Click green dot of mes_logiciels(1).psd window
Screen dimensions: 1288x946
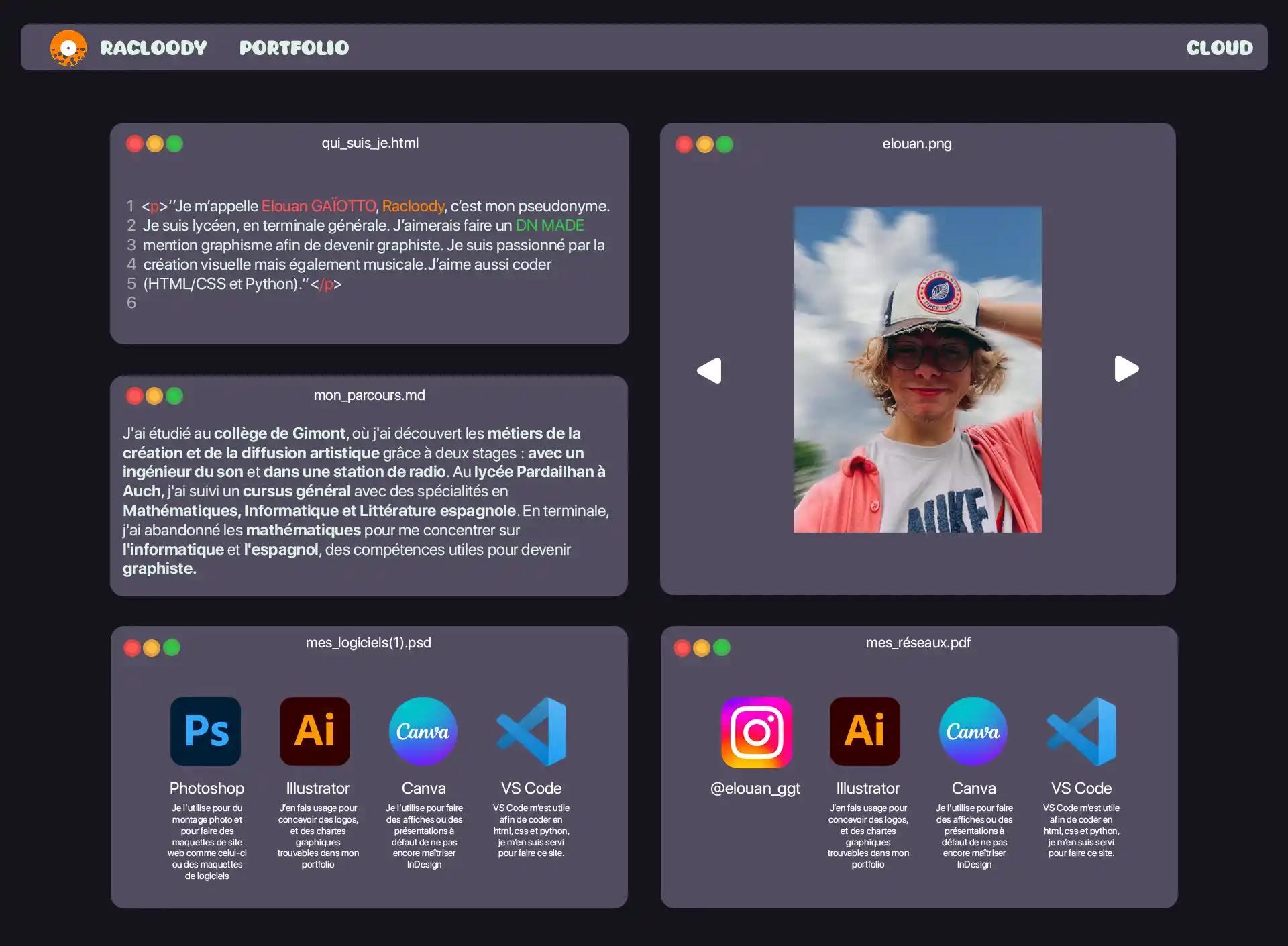coord(172,647)
